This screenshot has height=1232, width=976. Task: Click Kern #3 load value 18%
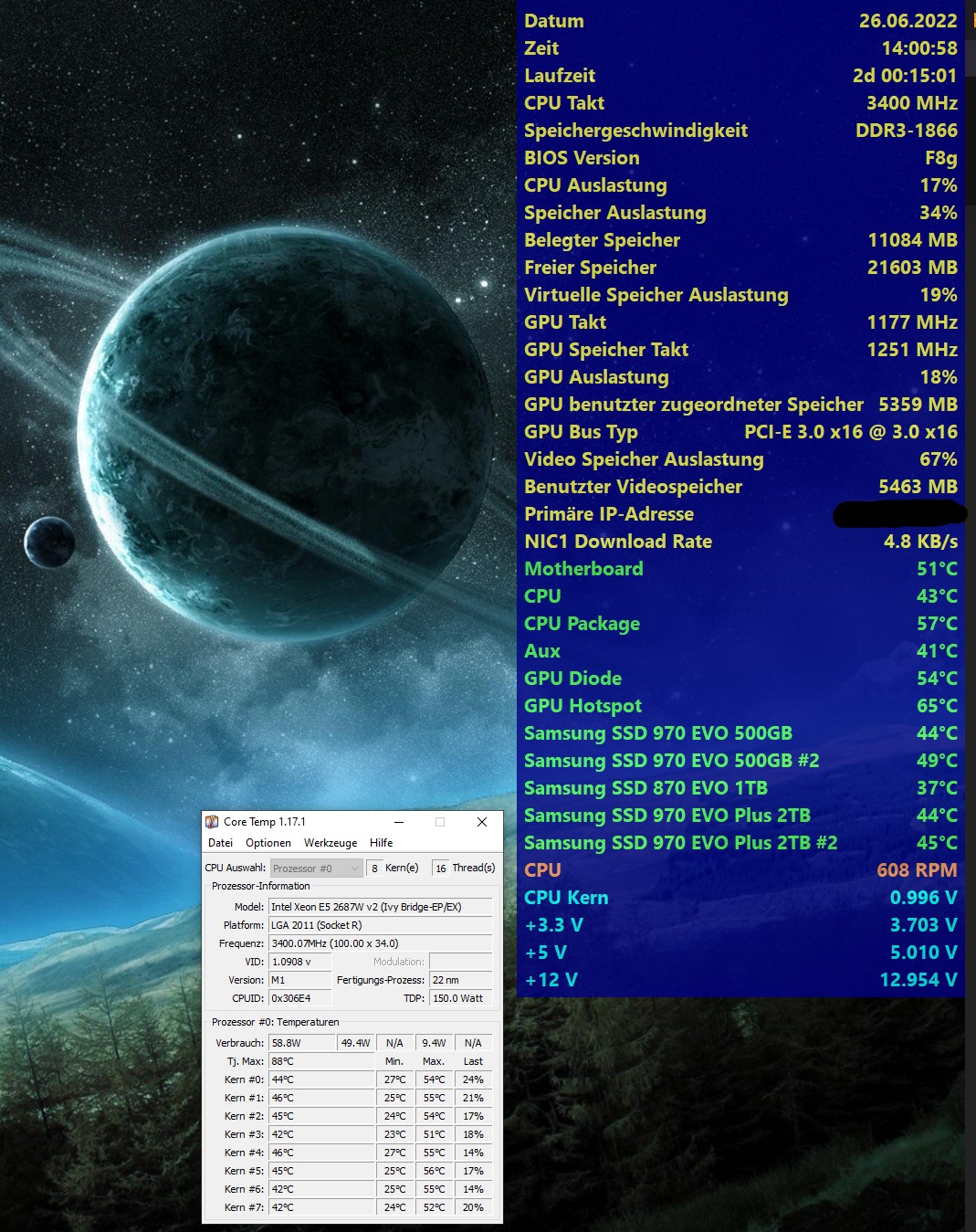click(473, 1134)
